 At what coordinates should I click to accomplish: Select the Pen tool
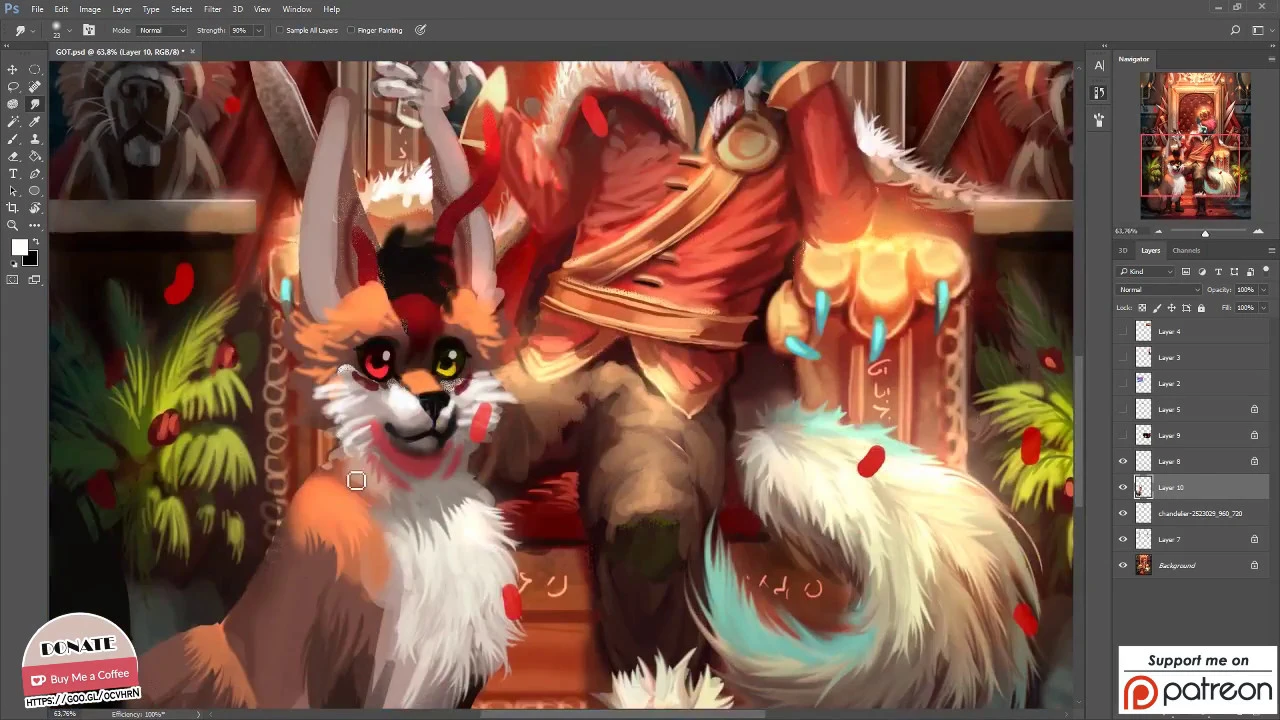(x=35, y=174)
